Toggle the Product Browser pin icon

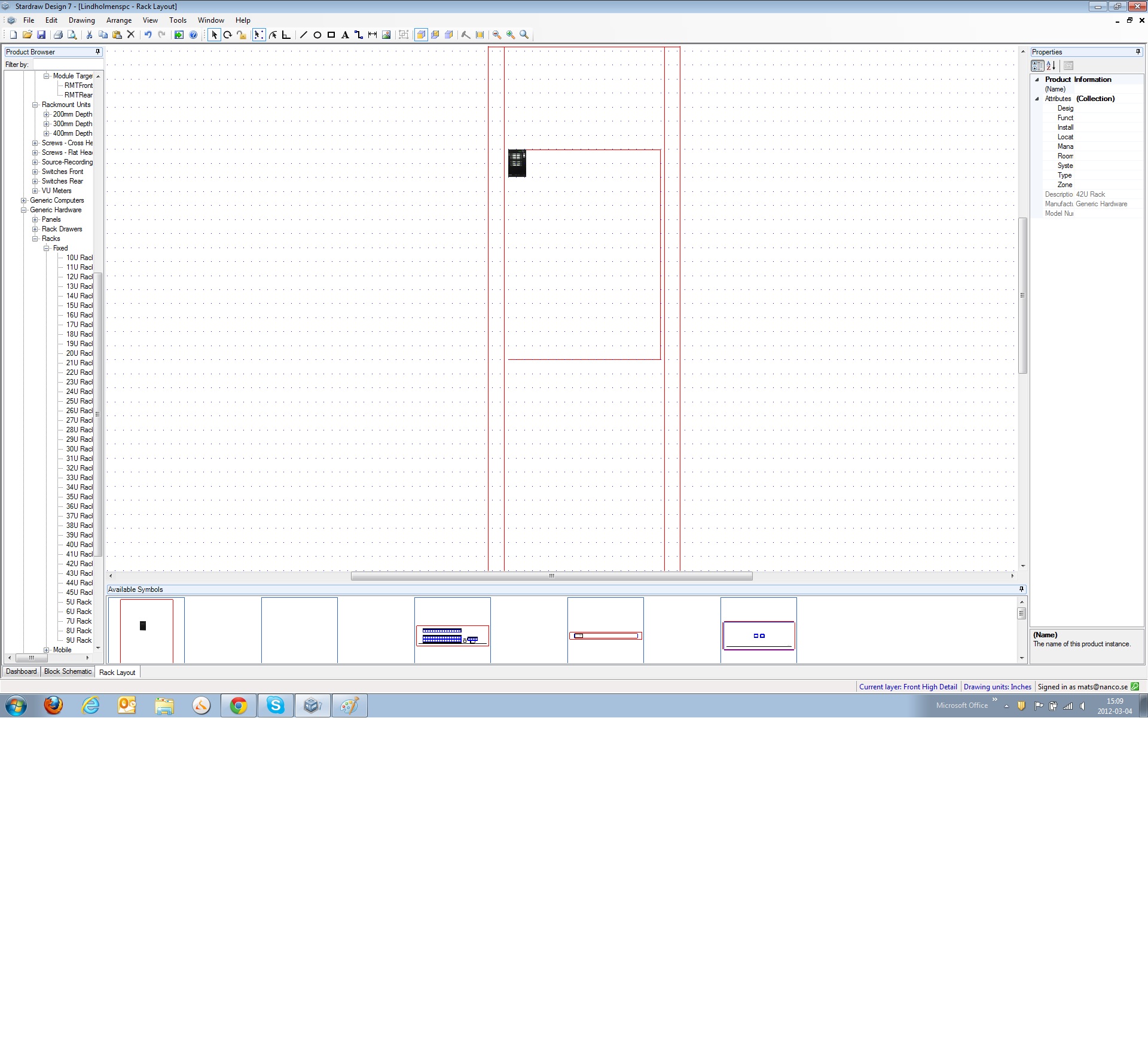pos(98,52)
